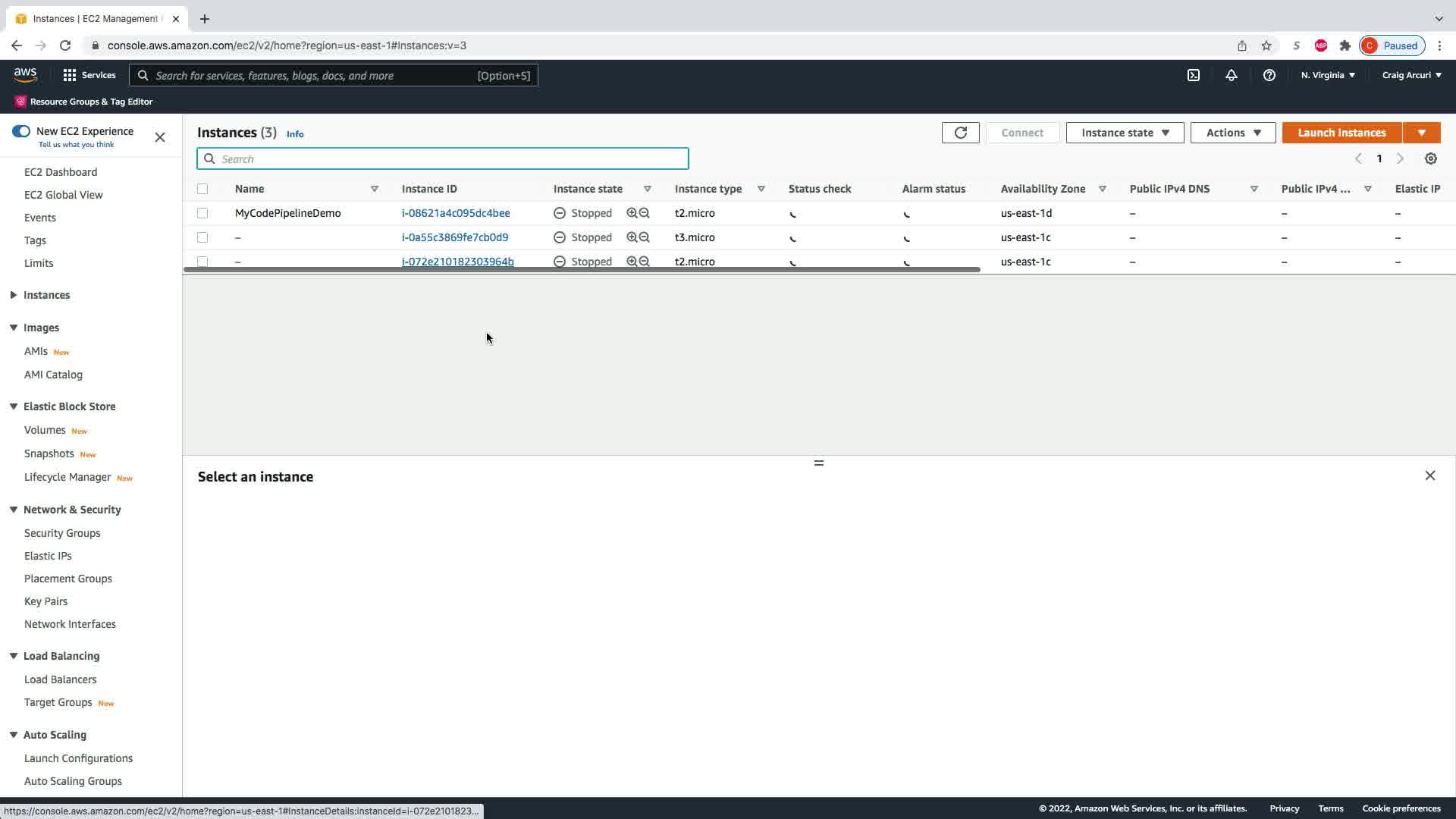Viewport: 1456px width, 819px height.
Task: Select all instances with header checkbox
Action: (x=202, y=189)
